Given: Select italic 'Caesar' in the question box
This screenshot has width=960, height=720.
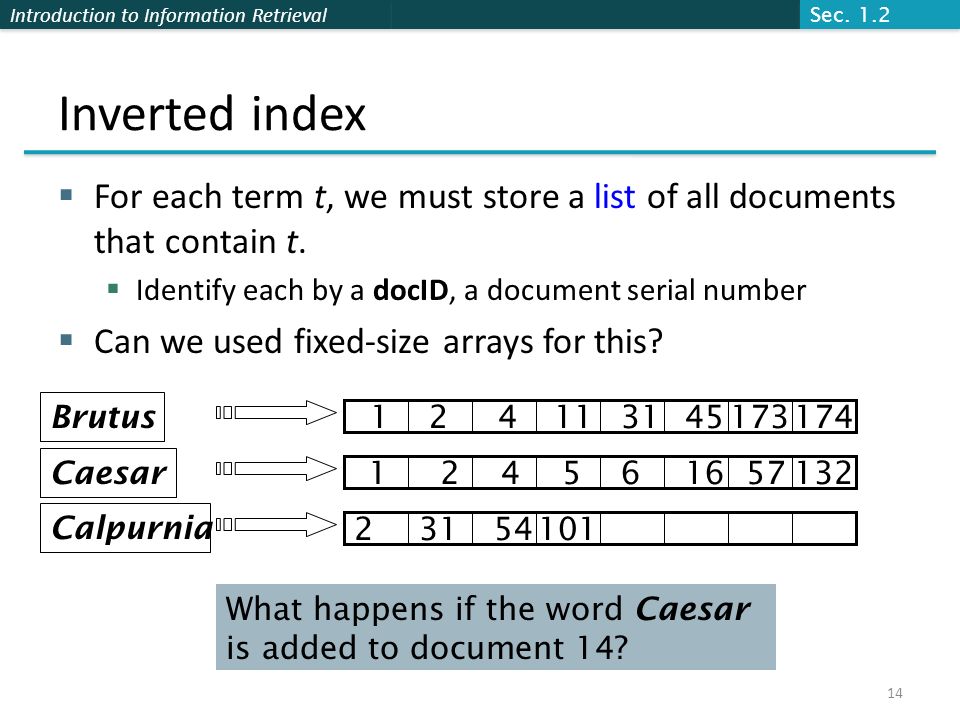Looking at the screenshot, I should (693, 609).
